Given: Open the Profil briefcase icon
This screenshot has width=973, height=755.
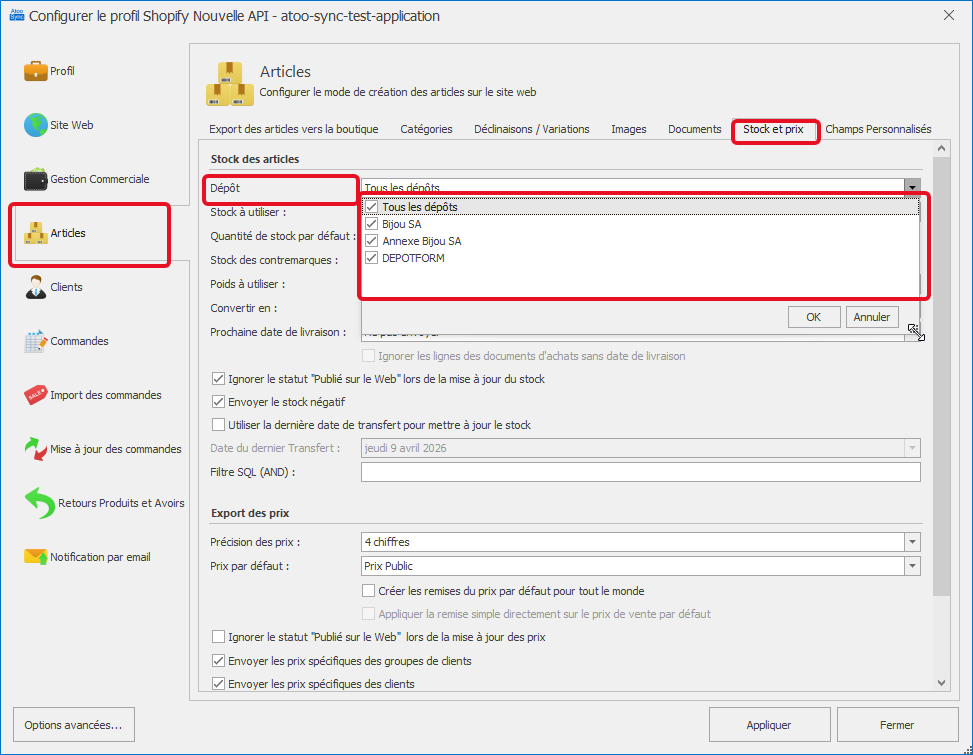Looking at the screenshot, I should tap(35, 71).
